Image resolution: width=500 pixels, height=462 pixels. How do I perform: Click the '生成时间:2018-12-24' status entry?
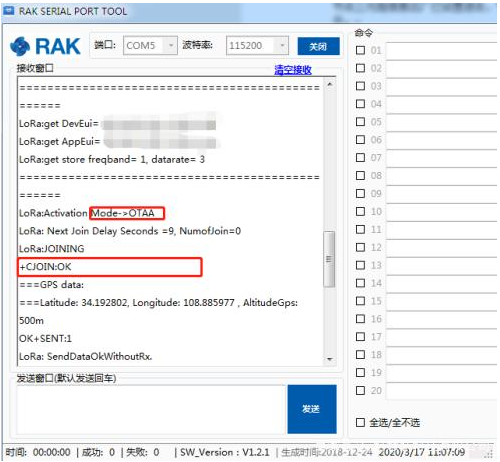[327, 452]
